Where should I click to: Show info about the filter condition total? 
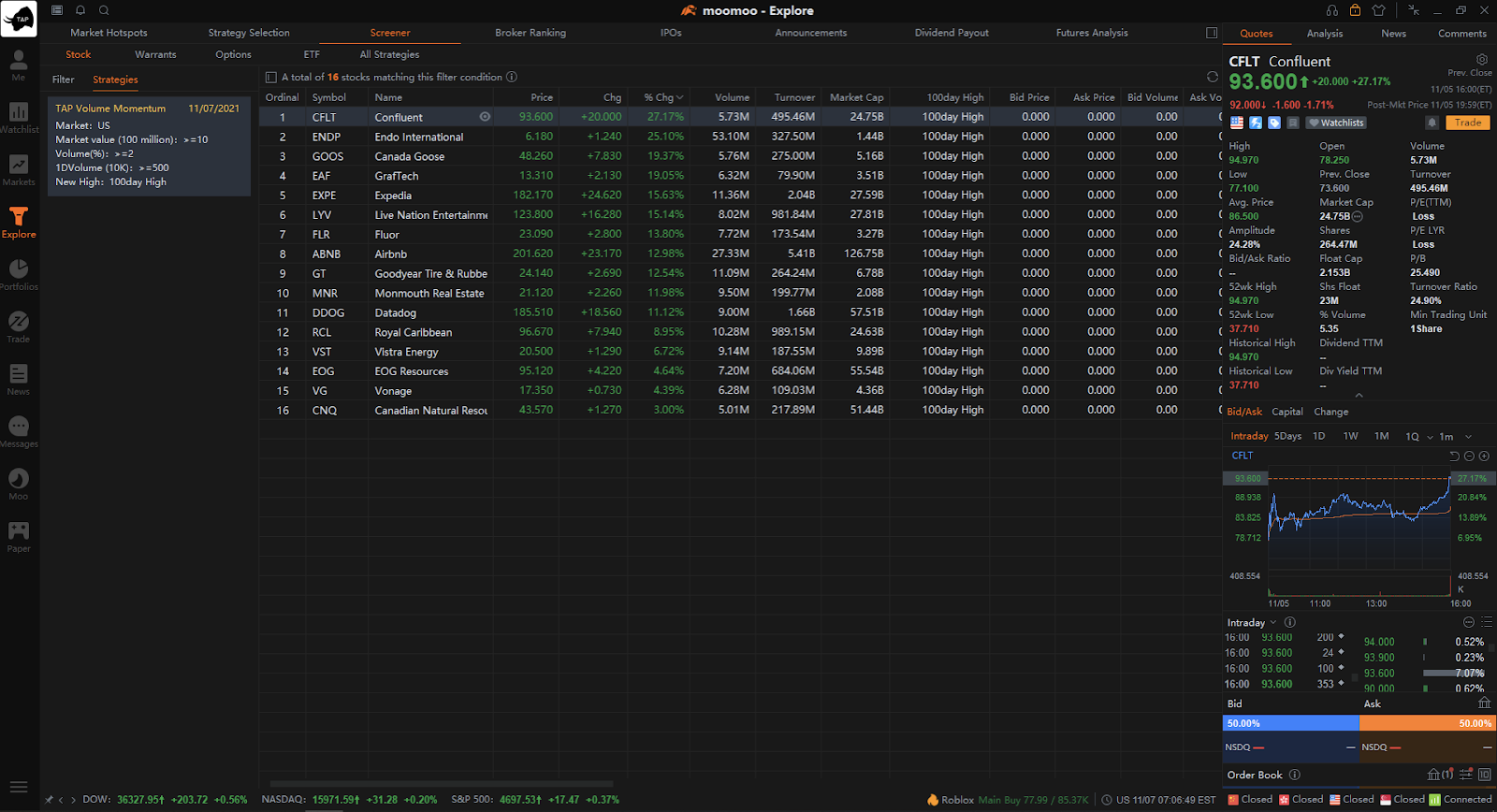pos(512,77)
